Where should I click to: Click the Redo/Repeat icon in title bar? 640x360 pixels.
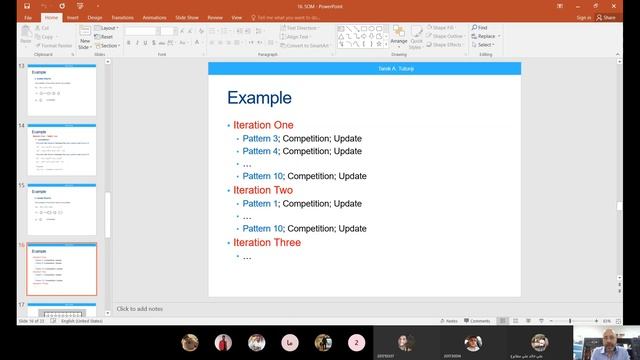click(62, 6)
